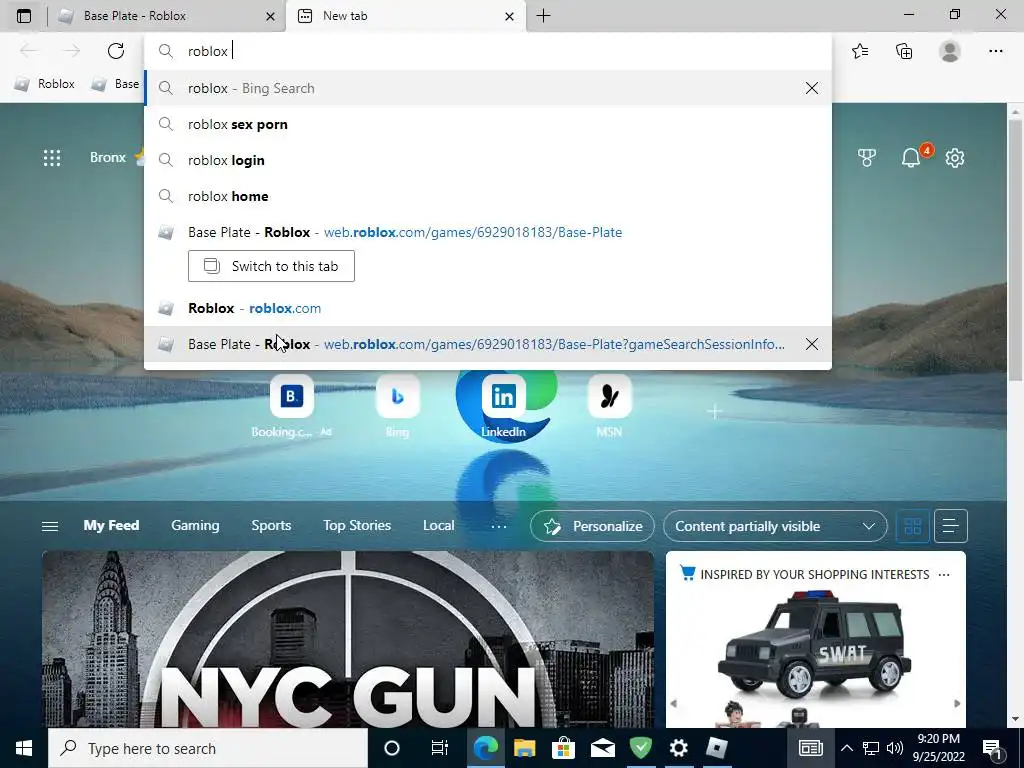
Task: Show hidden system tray icons
Action: 846,748
